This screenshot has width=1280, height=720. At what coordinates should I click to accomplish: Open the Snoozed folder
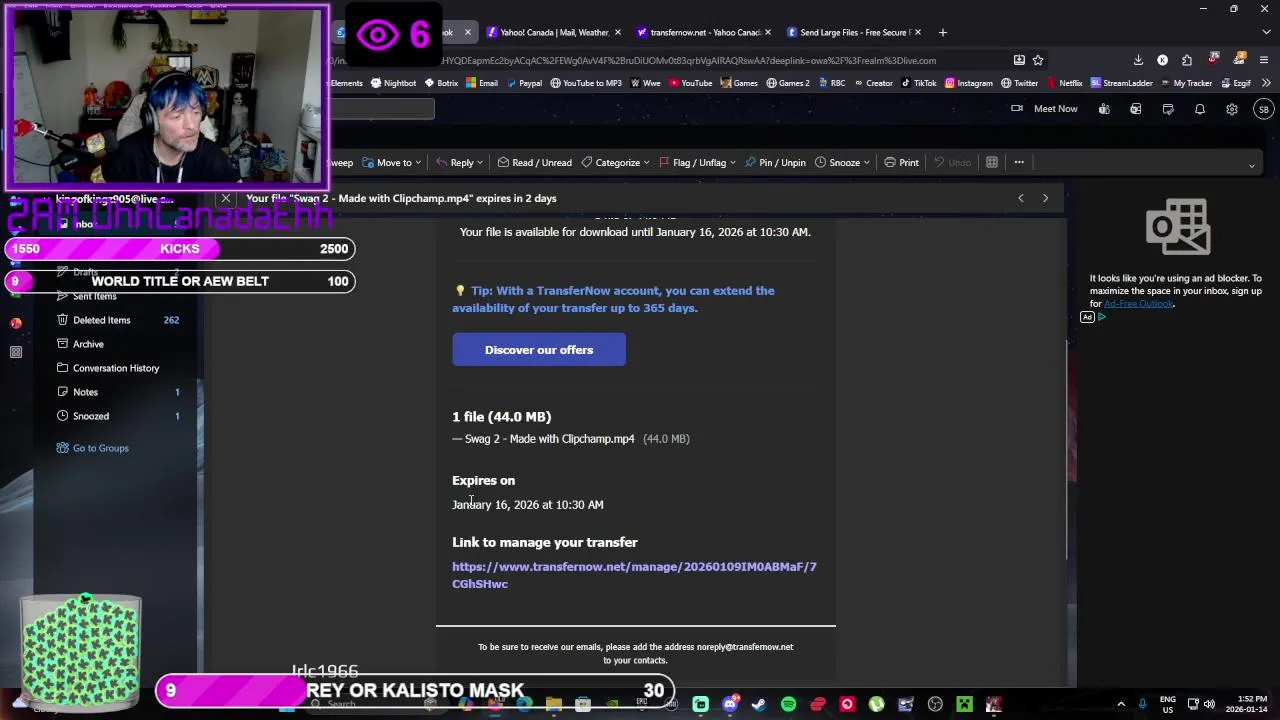(118, 416)
